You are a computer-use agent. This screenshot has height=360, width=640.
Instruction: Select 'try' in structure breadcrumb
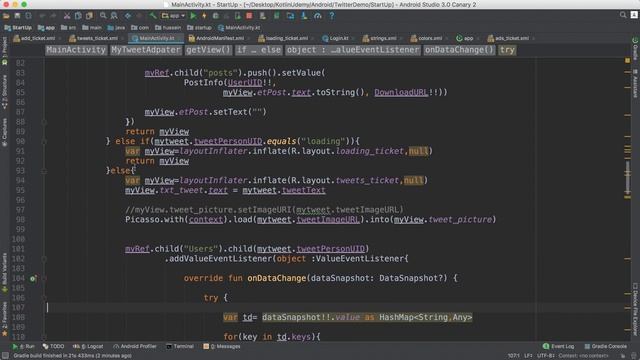[507, 50]
